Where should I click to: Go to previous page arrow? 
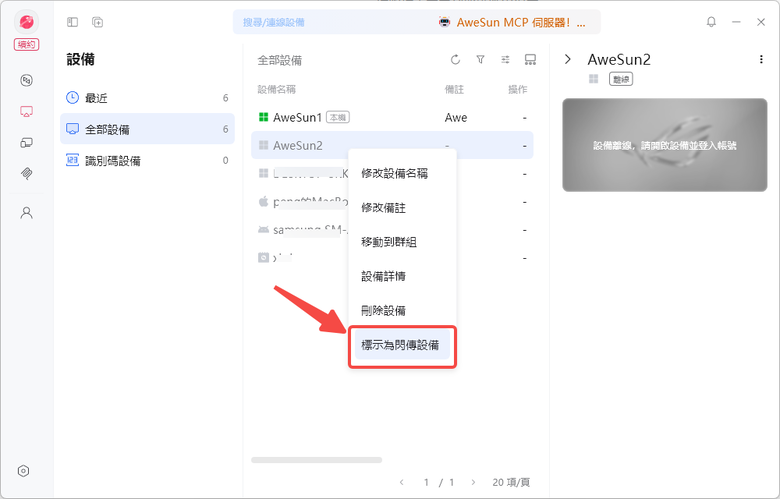click(401, 482)
